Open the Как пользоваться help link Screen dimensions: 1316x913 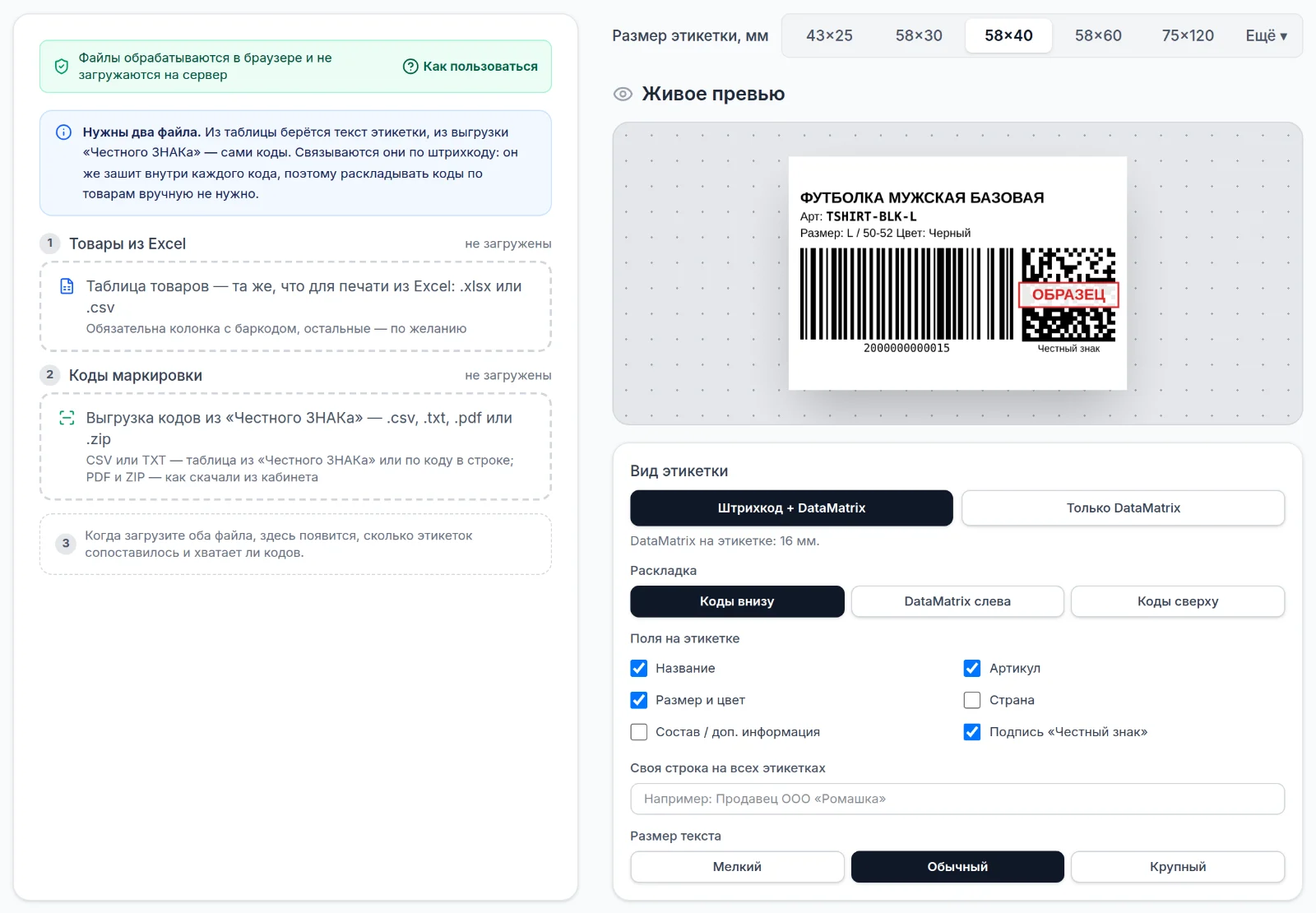[x=470, y=67]
